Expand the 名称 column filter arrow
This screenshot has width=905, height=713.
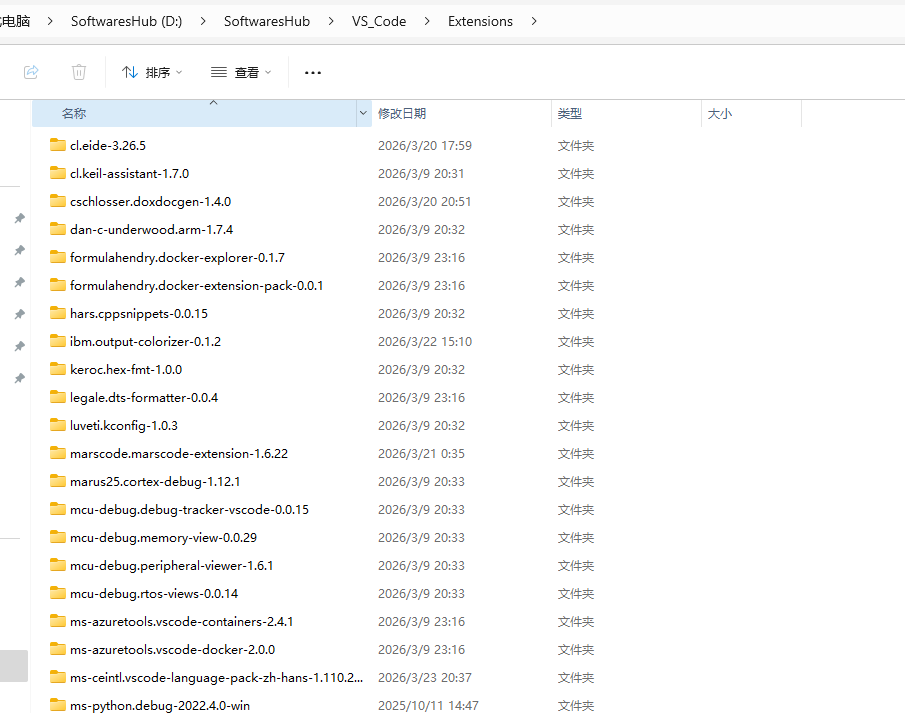point(363,113)
